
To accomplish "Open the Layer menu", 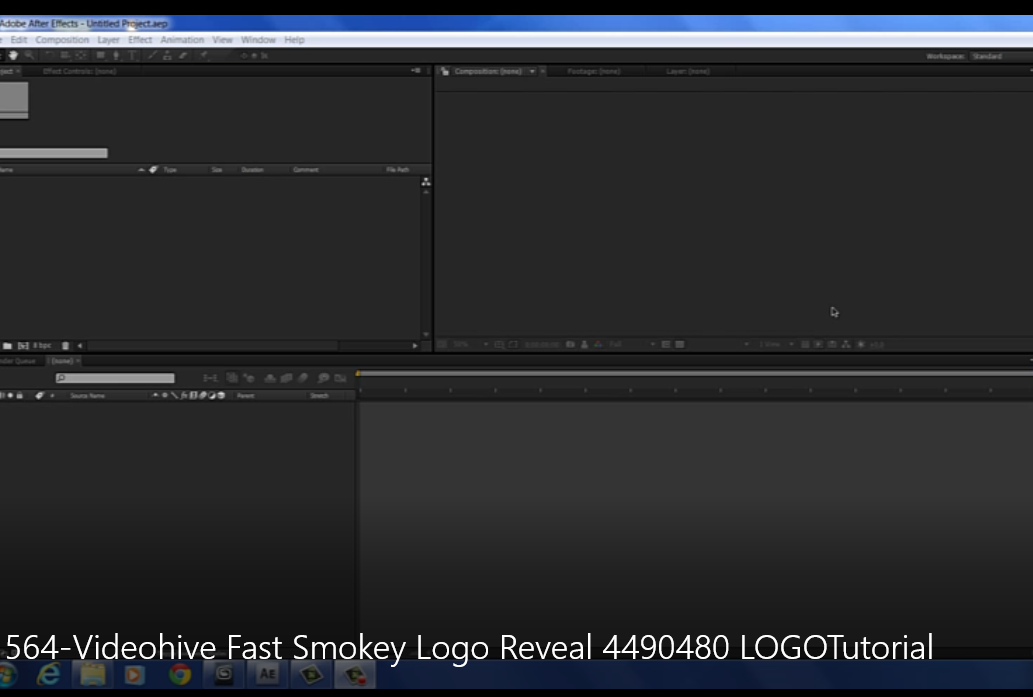I will point(109,40).
